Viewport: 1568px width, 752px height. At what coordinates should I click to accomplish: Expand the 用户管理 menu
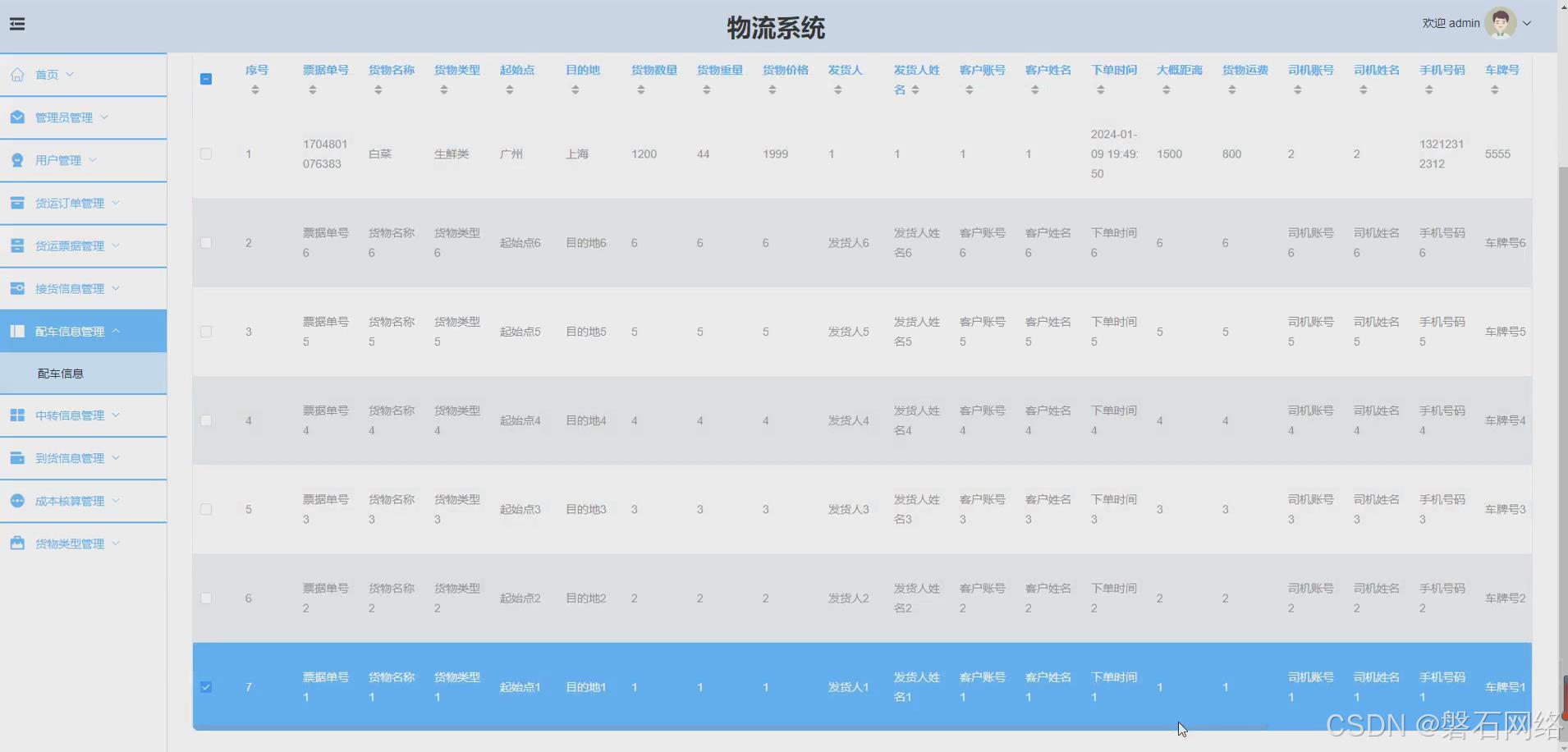pyautogui.click(x=83, y=160)
